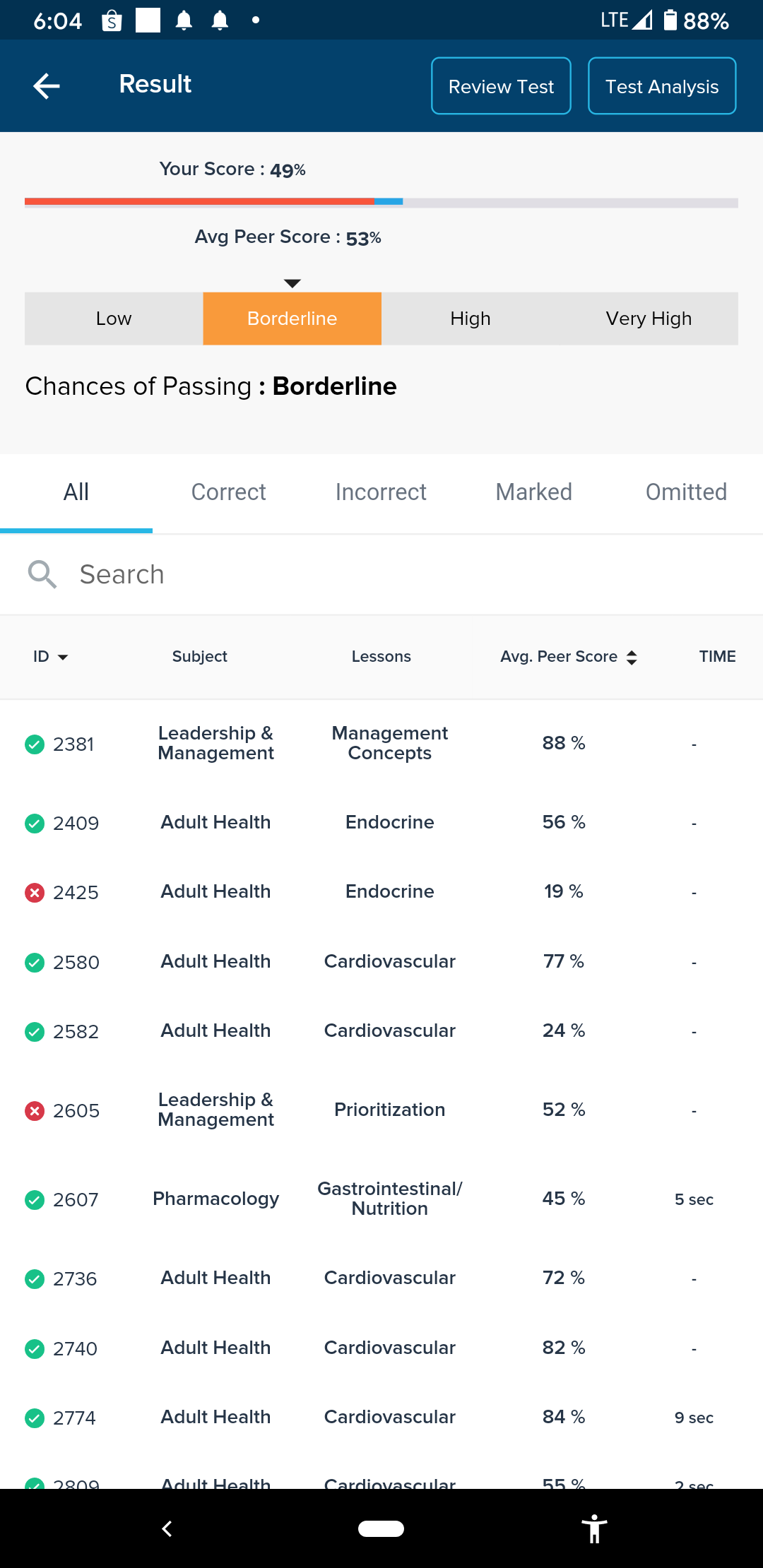Viewport: 763px width, 1568px height.
Task: Click the score progress bar
Action: coord(381,203)
